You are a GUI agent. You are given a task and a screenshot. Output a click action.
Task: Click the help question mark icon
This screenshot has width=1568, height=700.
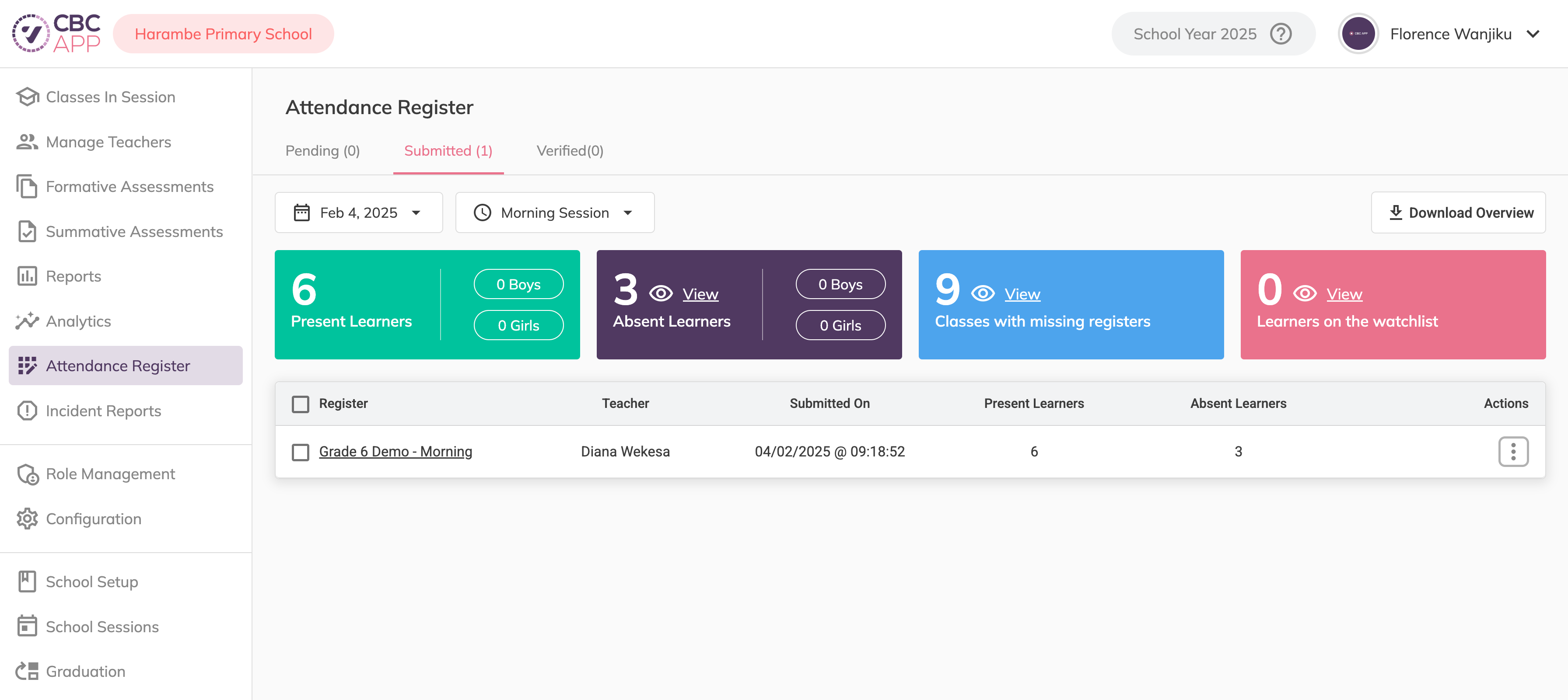point(1281,34)
